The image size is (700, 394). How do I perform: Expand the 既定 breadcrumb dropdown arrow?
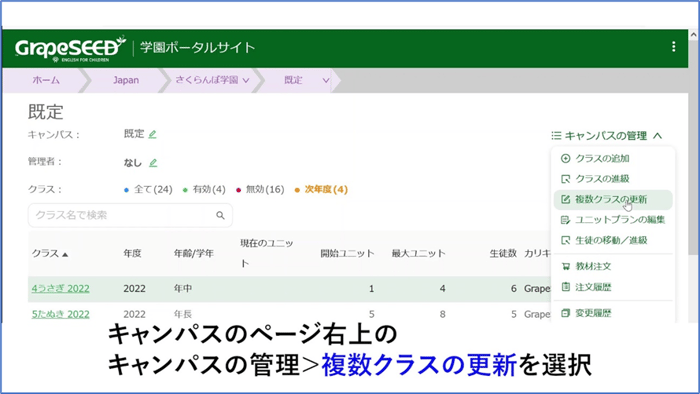click(326, 80)
